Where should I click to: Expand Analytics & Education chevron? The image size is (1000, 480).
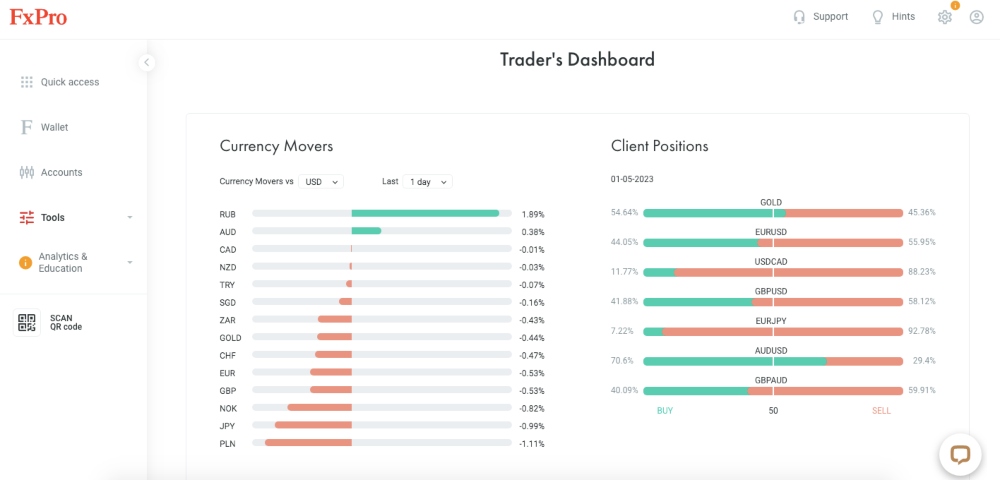click(130, 263)
